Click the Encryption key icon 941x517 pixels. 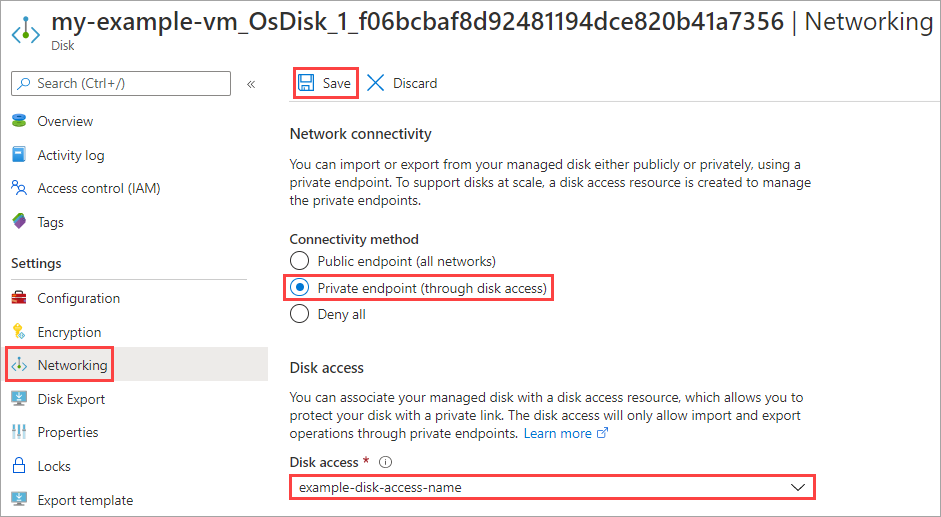point(18,332)
